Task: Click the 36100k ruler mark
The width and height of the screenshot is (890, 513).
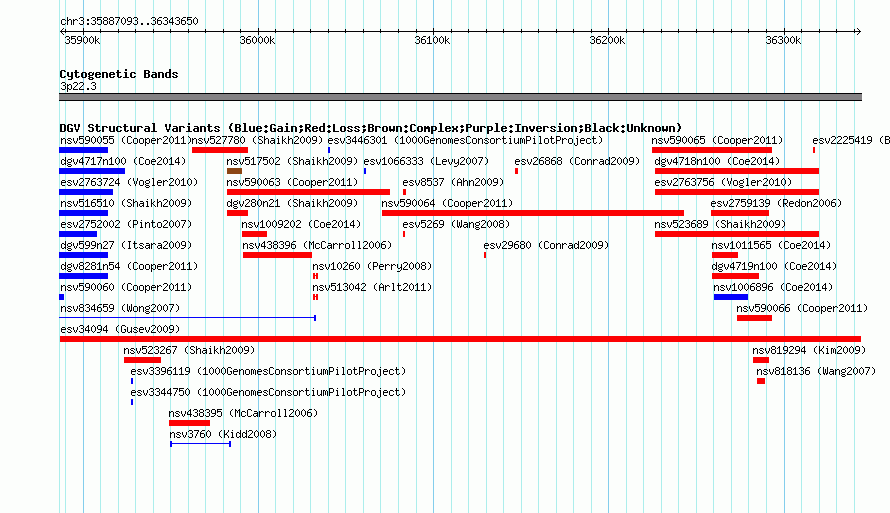Action: (432, 40)
